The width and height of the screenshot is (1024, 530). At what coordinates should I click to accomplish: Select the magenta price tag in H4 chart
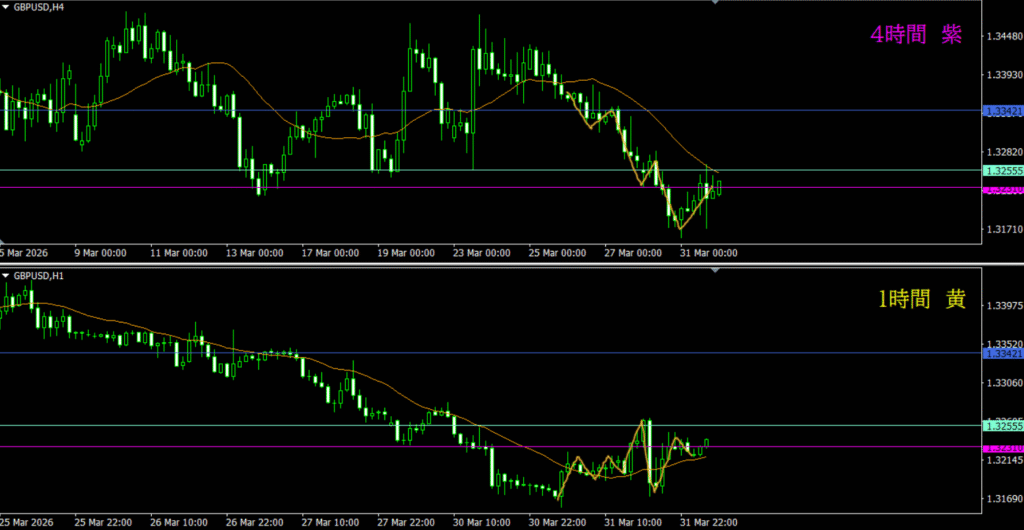tap(1002, 189)
